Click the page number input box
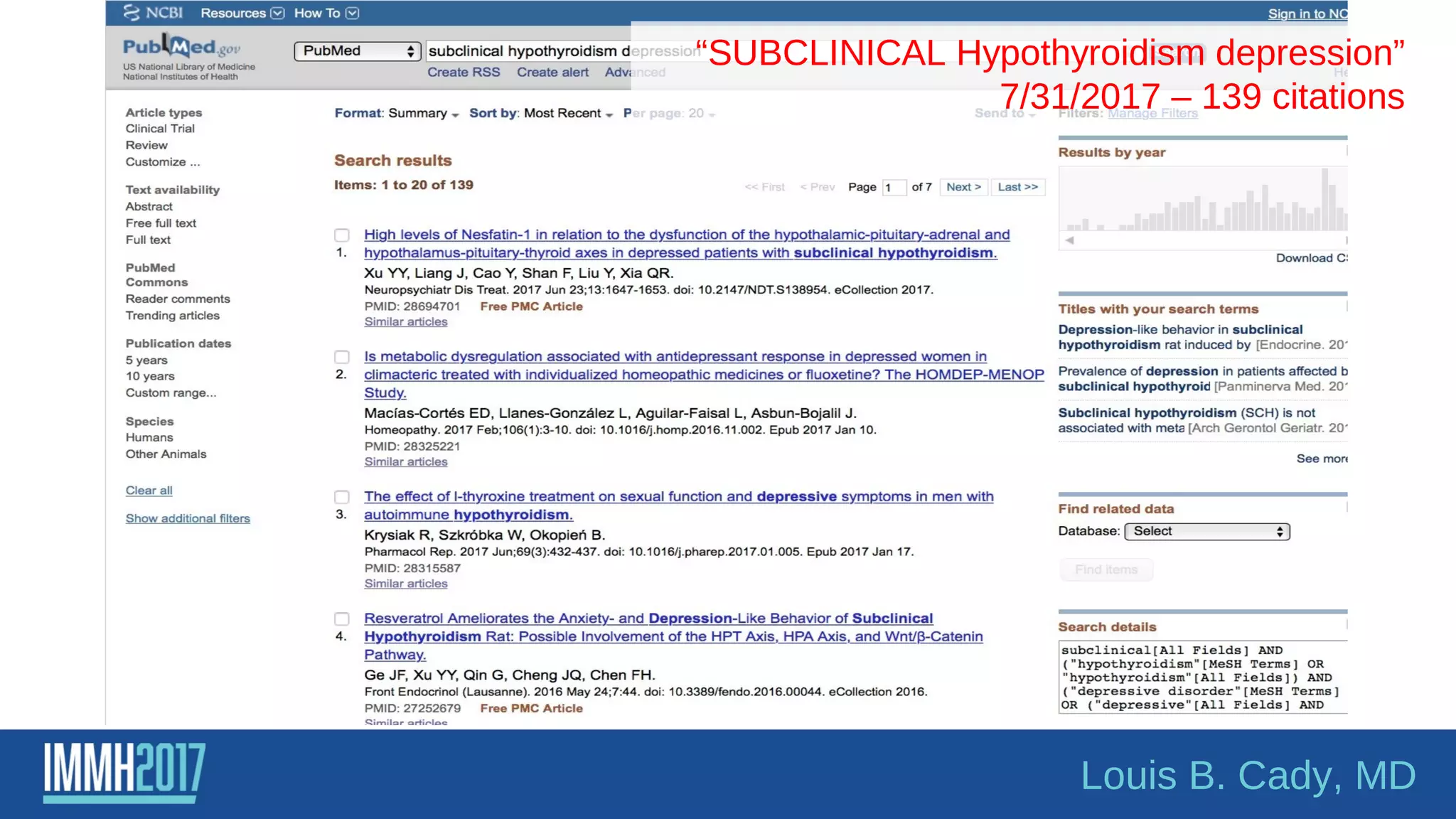This screenshot has height=819, width=1456. [894, 187]
